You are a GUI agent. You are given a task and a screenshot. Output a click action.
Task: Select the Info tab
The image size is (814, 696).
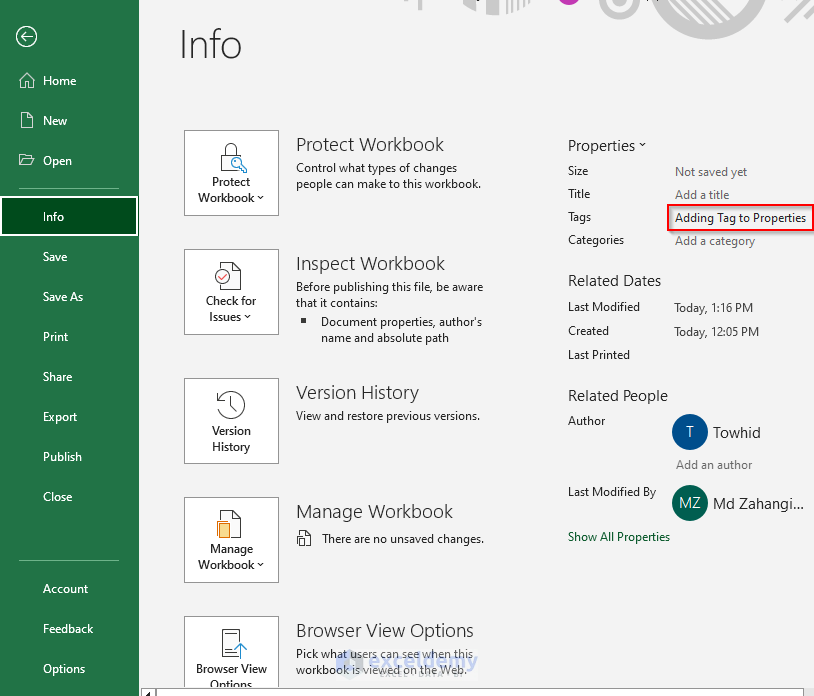pyautogui.click(x=69, y=216)
